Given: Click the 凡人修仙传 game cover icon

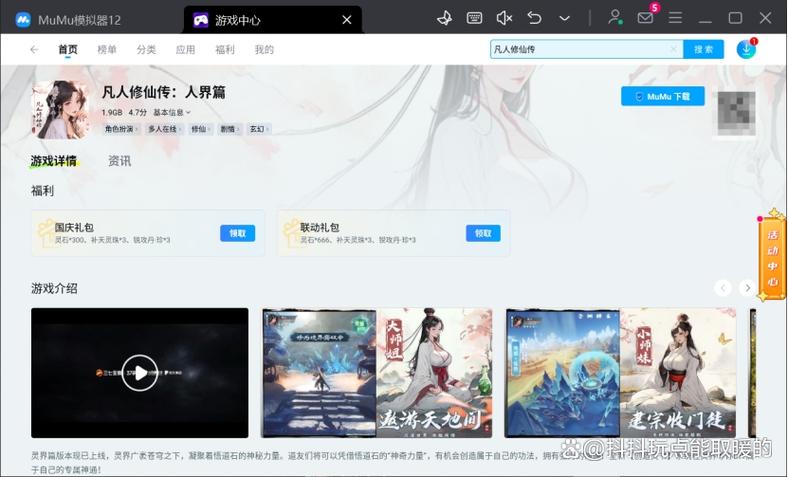Looking at the screenshot, I should (60, 110).
